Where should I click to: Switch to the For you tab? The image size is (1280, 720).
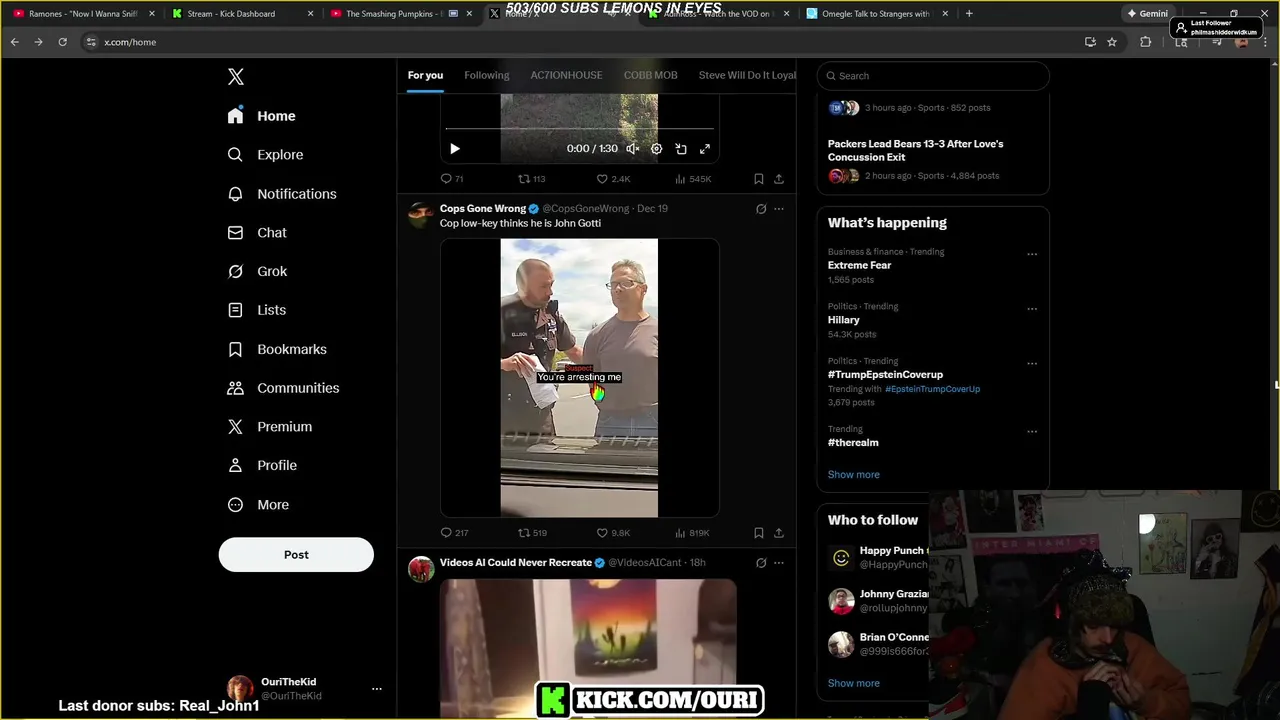tap(425, 75)
